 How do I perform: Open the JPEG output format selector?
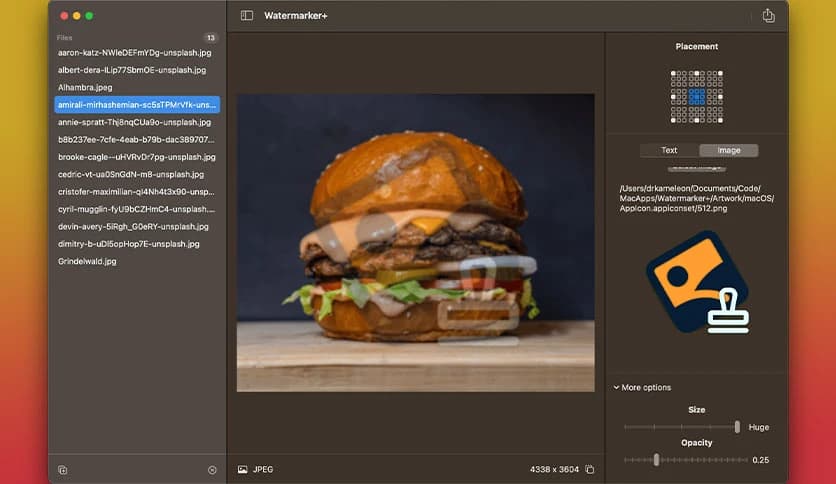263,469
